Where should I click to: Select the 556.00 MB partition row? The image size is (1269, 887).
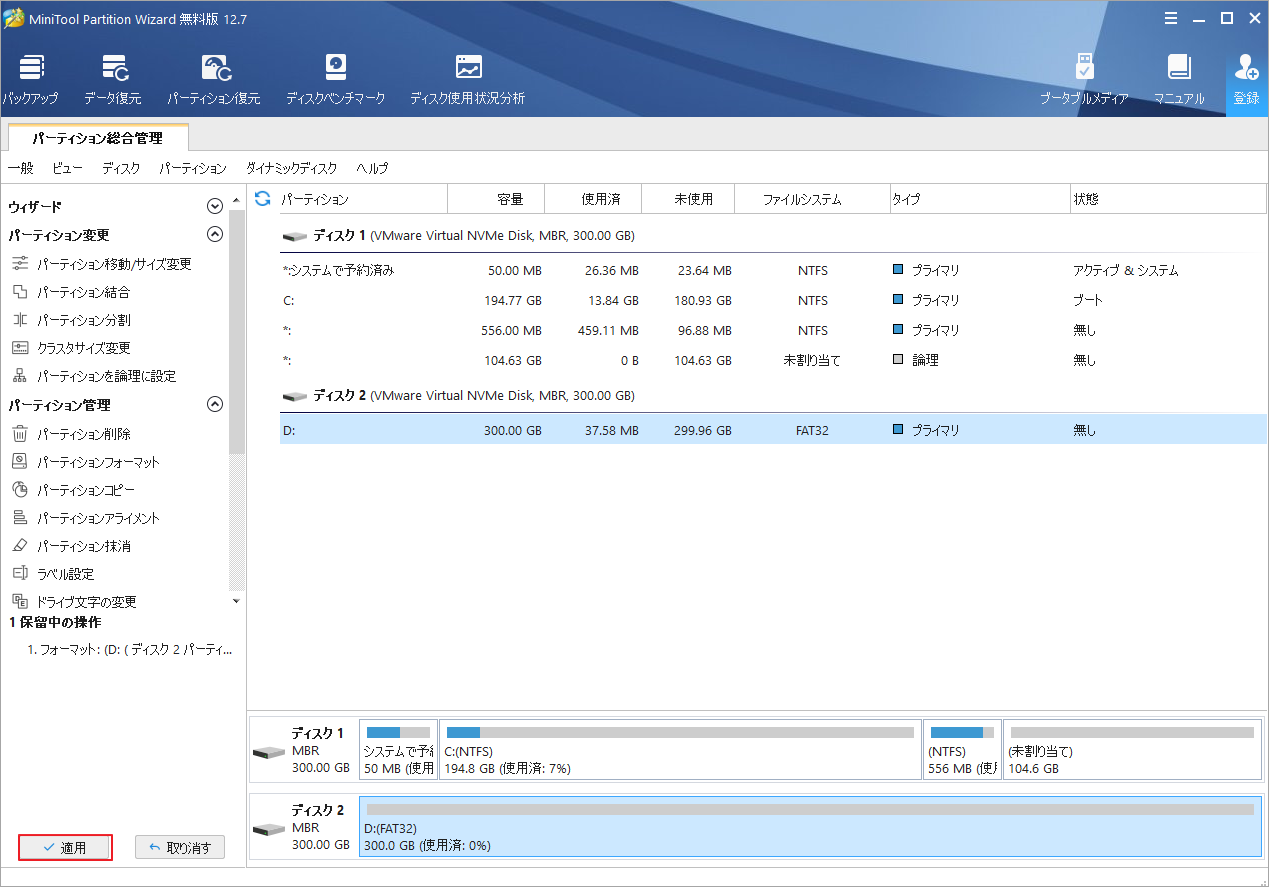tap(773, 330)
